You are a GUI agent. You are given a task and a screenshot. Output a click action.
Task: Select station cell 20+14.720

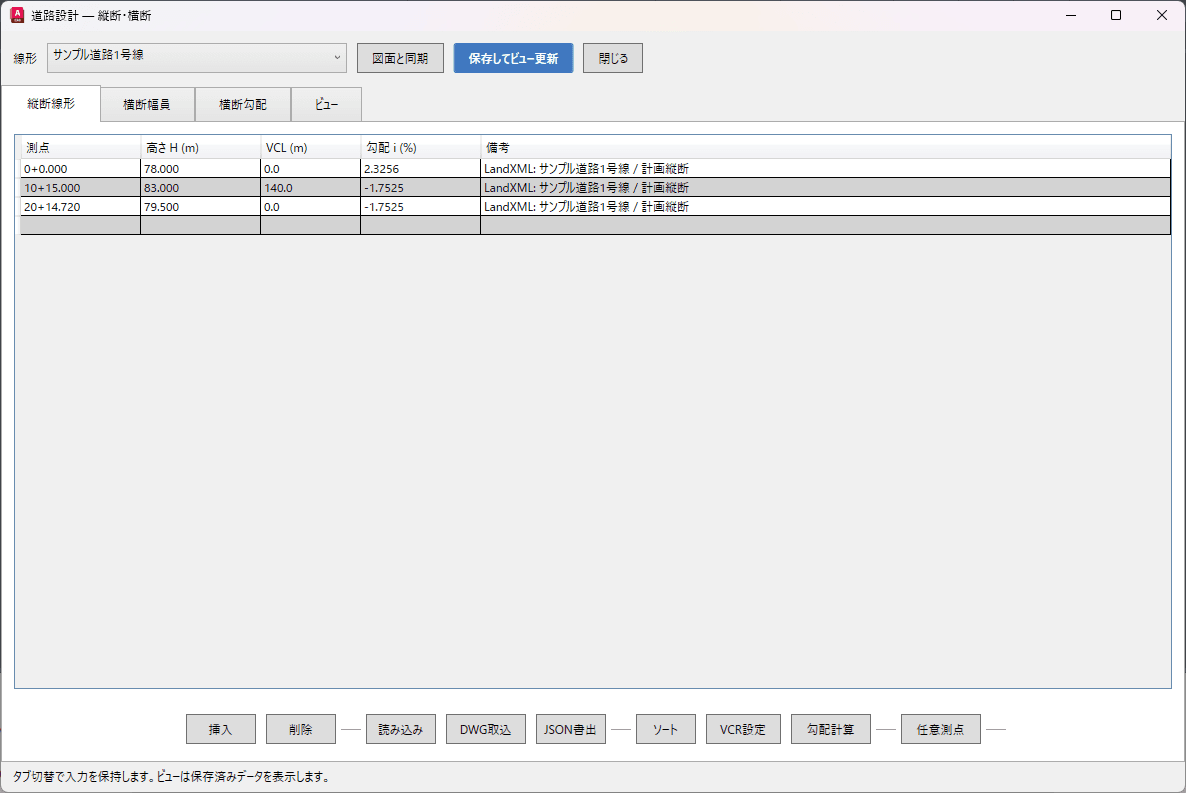(x=80, y=207)
